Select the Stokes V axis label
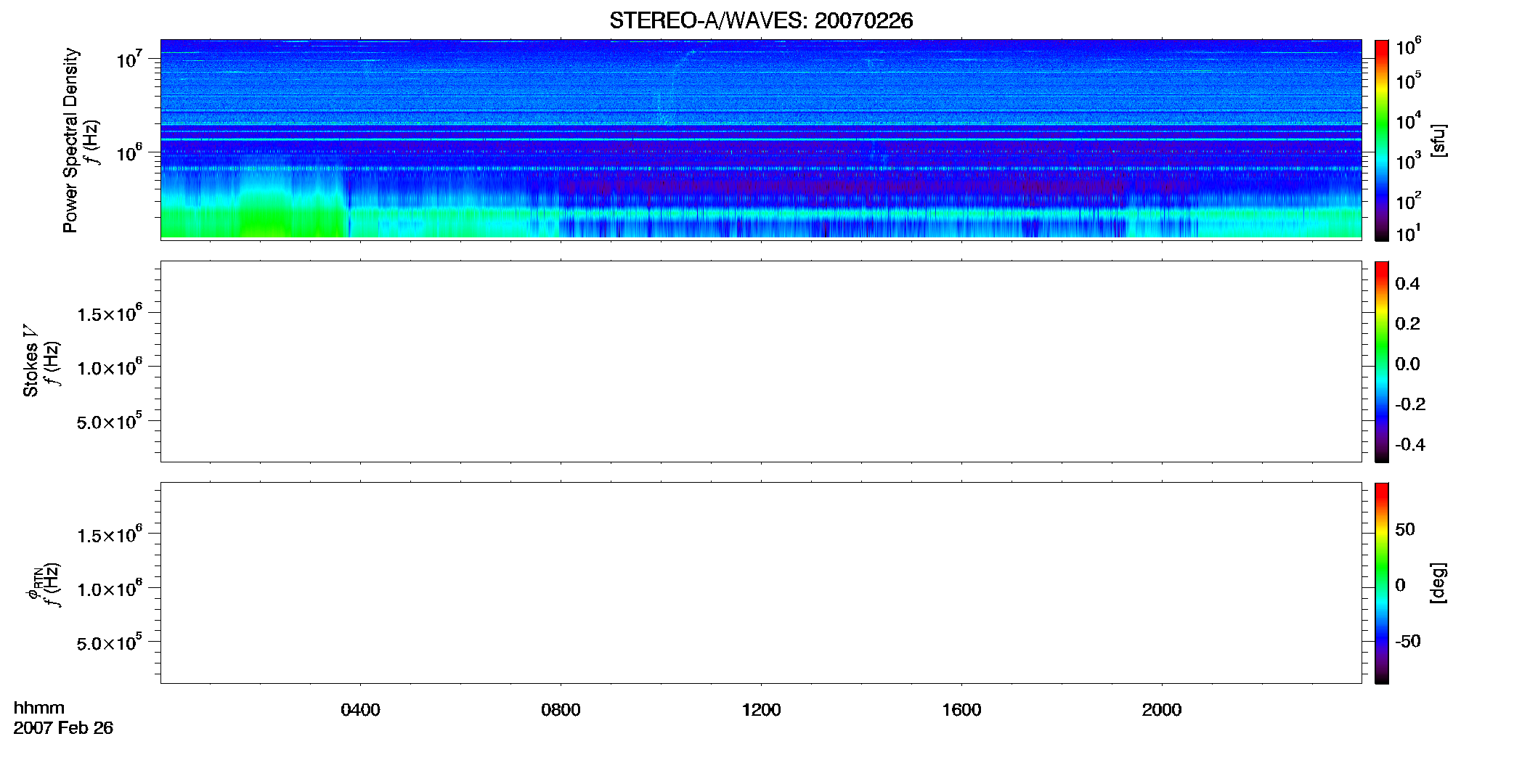The height and width of the screenshot is (784, 1522). pos(30,361)
